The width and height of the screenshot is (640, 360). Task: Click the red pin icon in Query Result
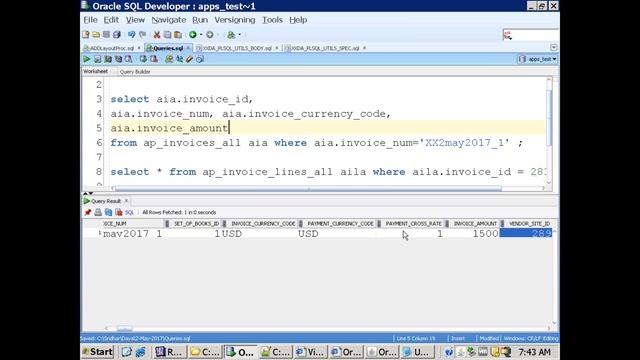pos(88,212)
